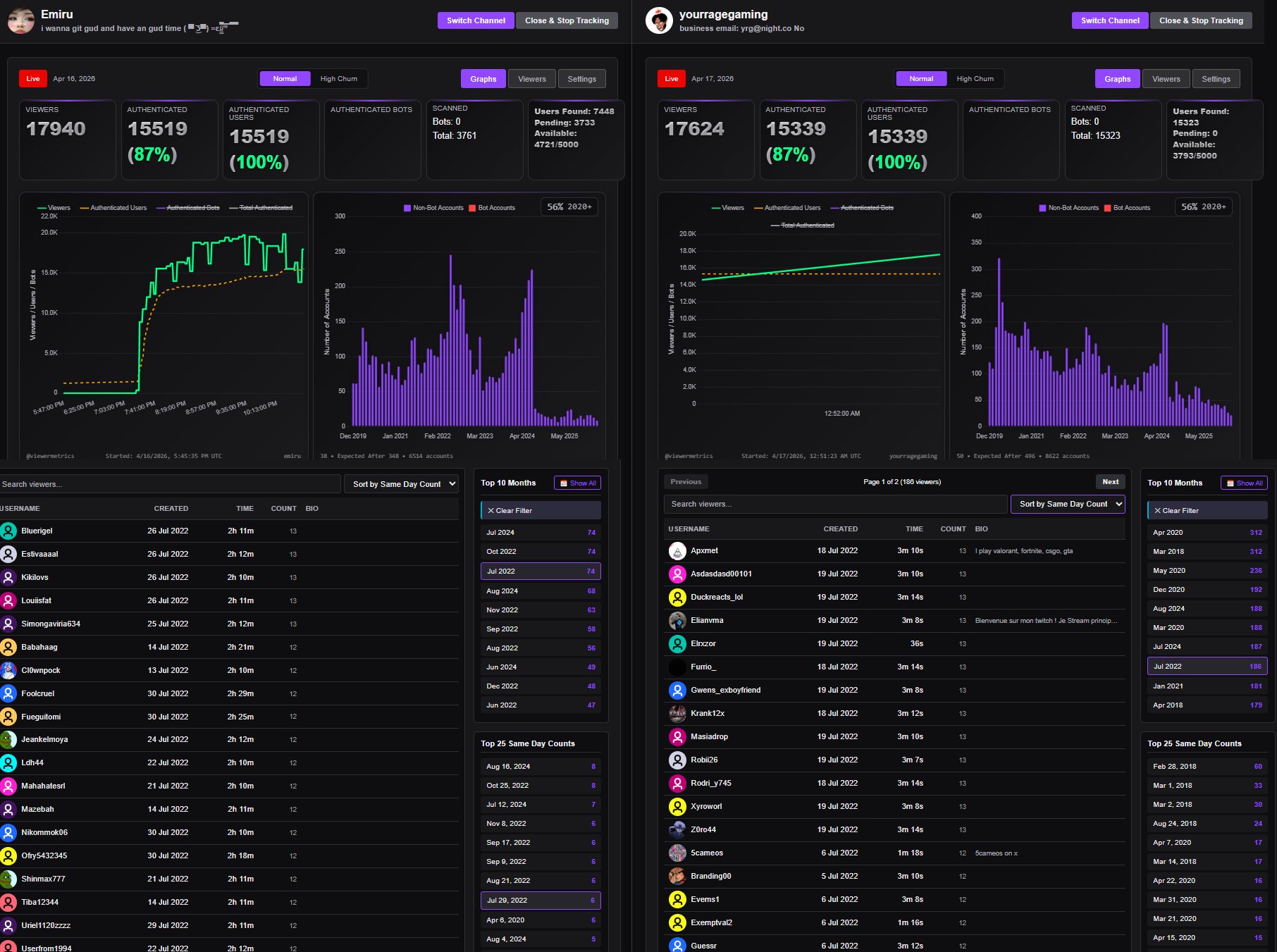This screenshot has width=1277, height=952.
Task: Click yourragegaming's channel avatar
Action: pyautogui.click(x=659, y=20)
